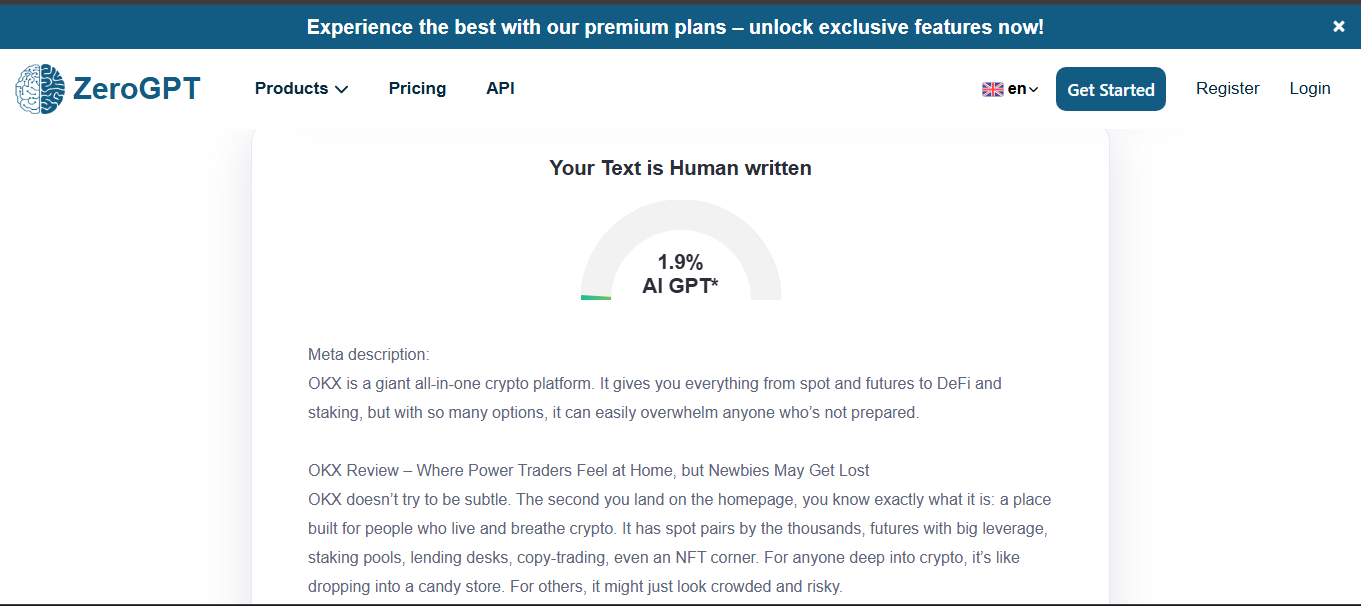Click the paragraph starting 'OKX doesn't try'
Image resolution: width=1361 pixels, height=606 pixels.
click(679, 542)
